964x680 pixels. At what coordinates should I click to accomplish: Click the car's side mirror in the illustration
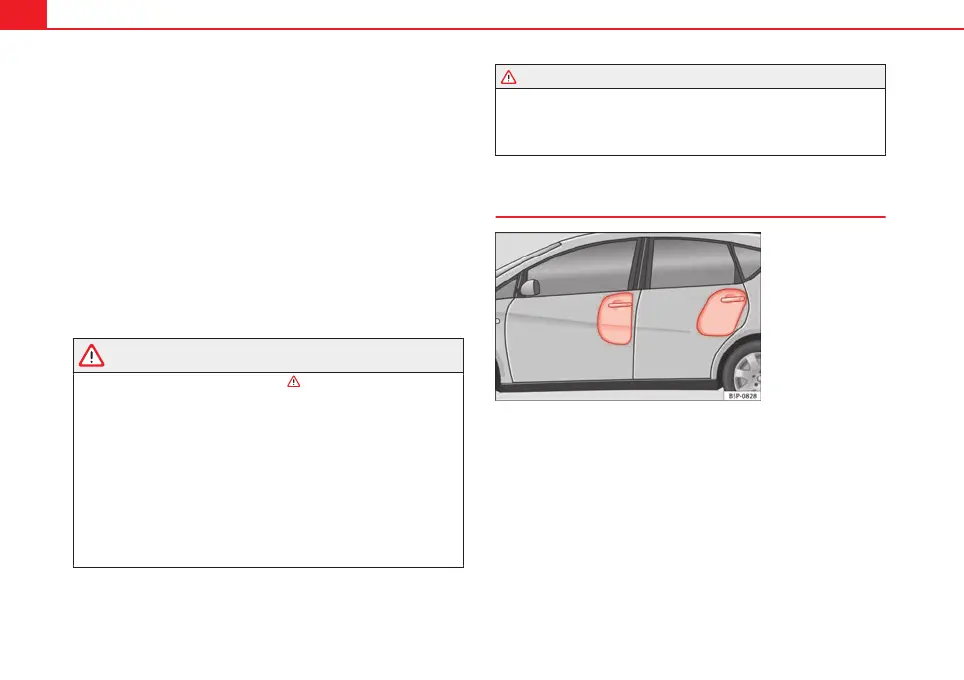pos(529,287)
